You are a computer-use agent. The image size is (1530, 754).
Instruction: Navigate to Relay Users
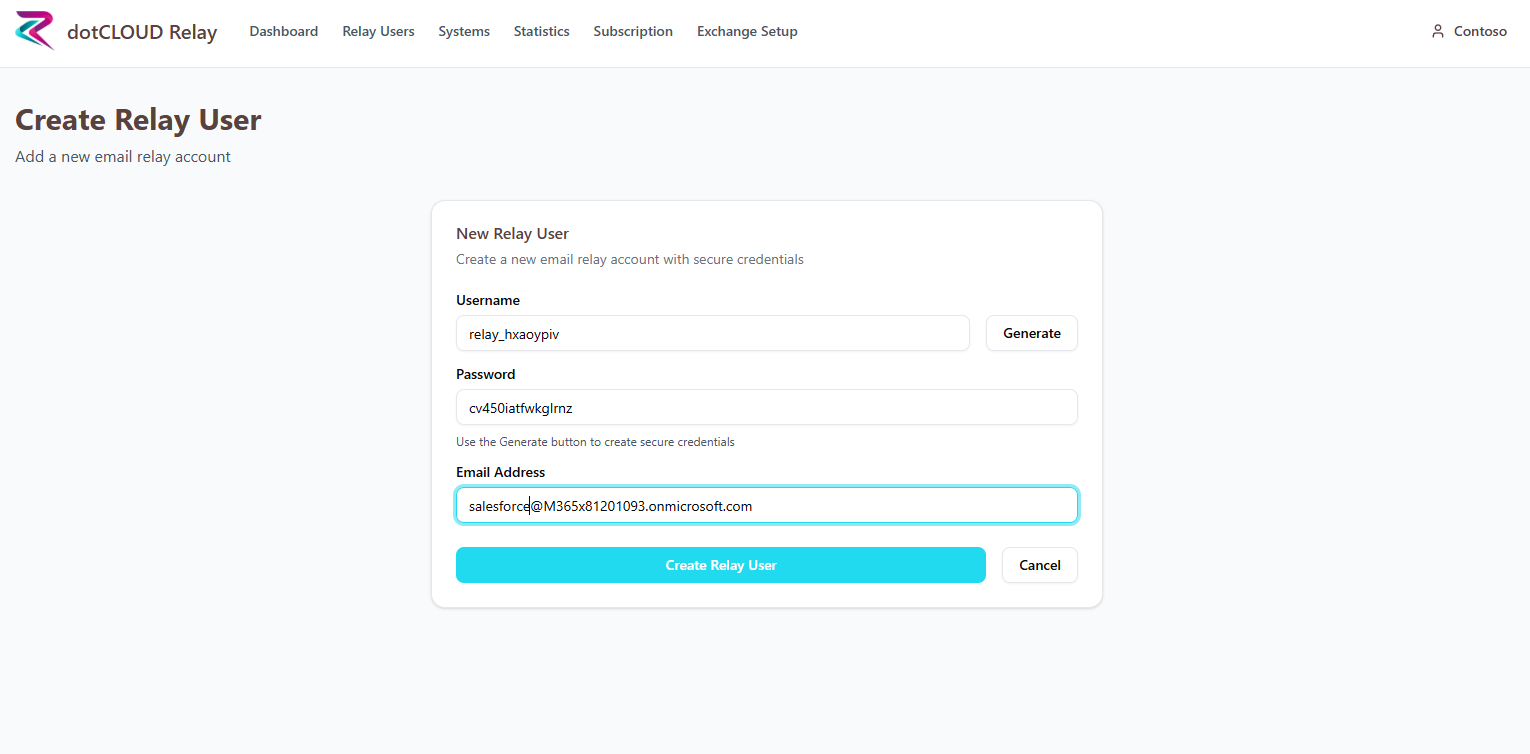click(x=378, y=31)
